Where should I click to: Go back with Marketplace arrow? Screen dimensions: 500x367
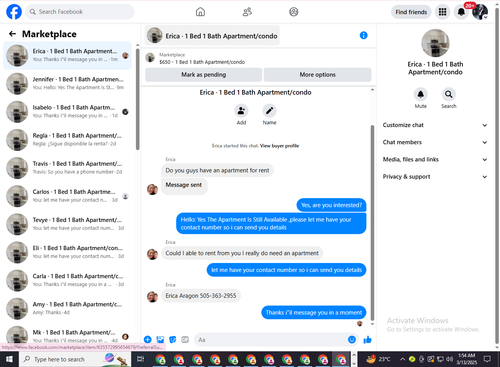point(12,34)
